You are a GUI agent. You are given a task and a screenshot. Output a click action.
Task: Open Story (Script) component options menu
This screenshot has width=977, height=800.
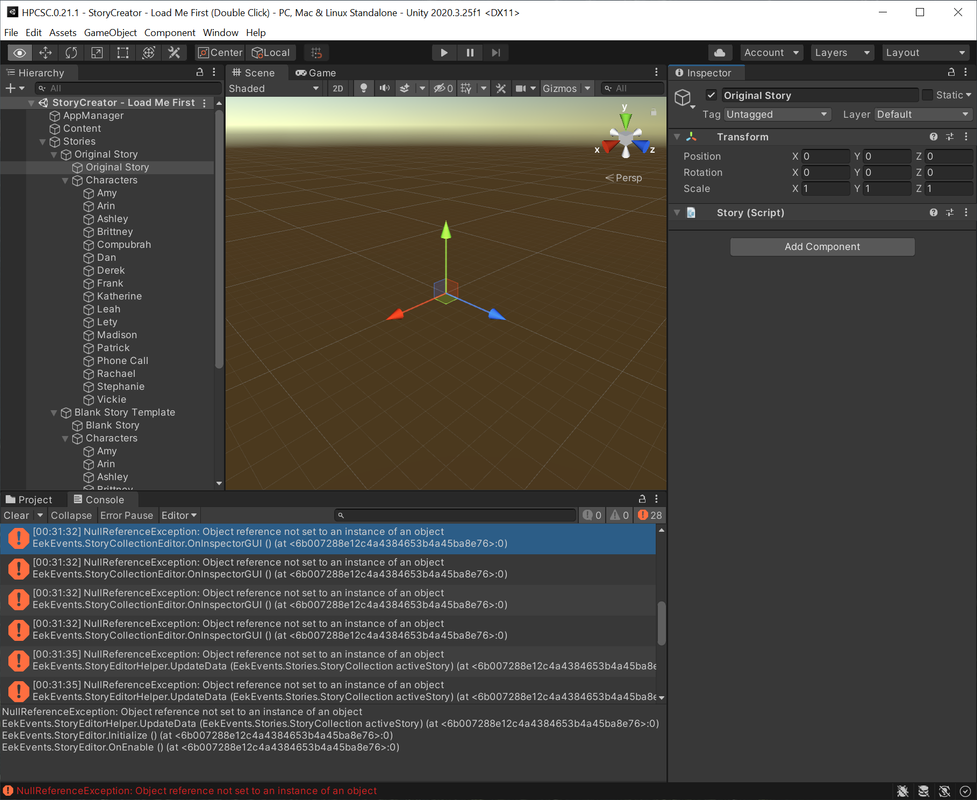click(x=966, y=213)
